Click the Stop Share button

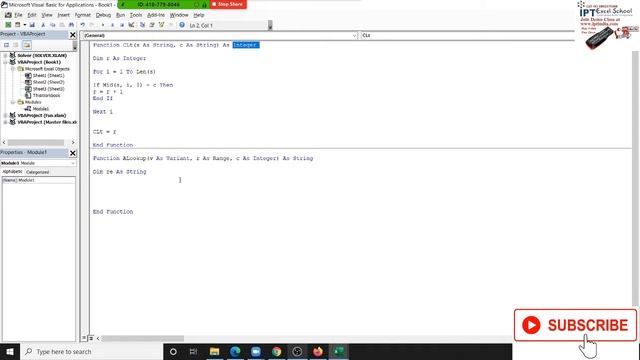(x=228, y=4)
